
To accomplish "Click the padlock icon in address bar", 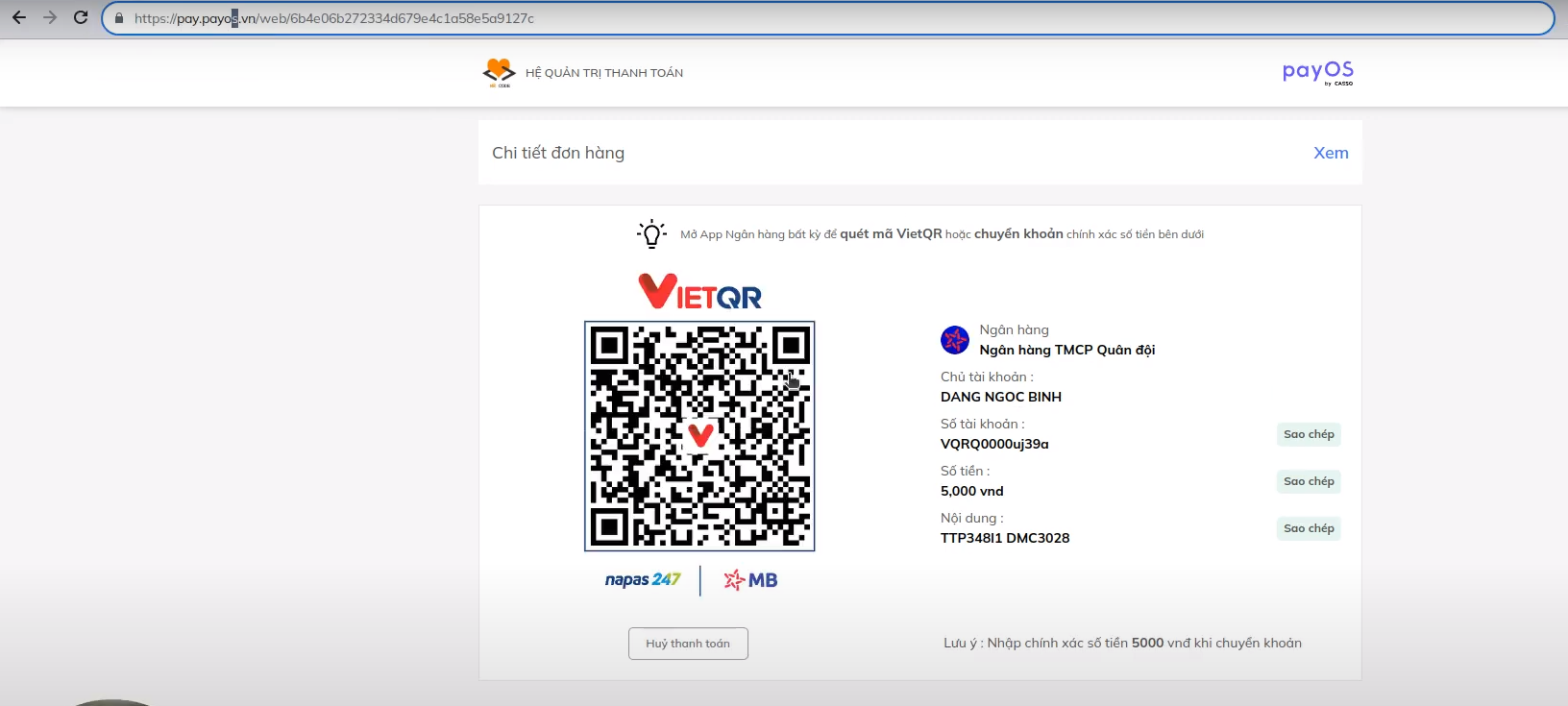I will (119, 18).
